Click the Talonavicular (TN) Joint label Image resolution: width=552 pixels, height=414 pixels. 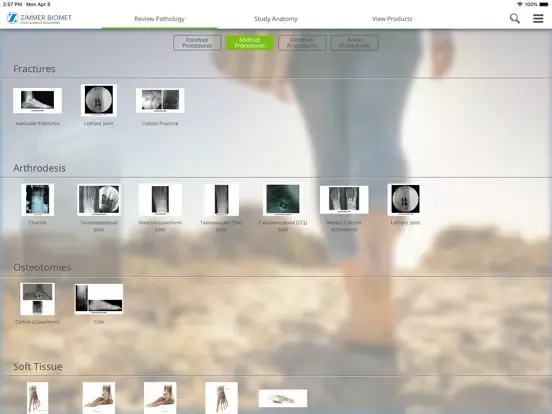pyautogui.click(x=221, y=226)
